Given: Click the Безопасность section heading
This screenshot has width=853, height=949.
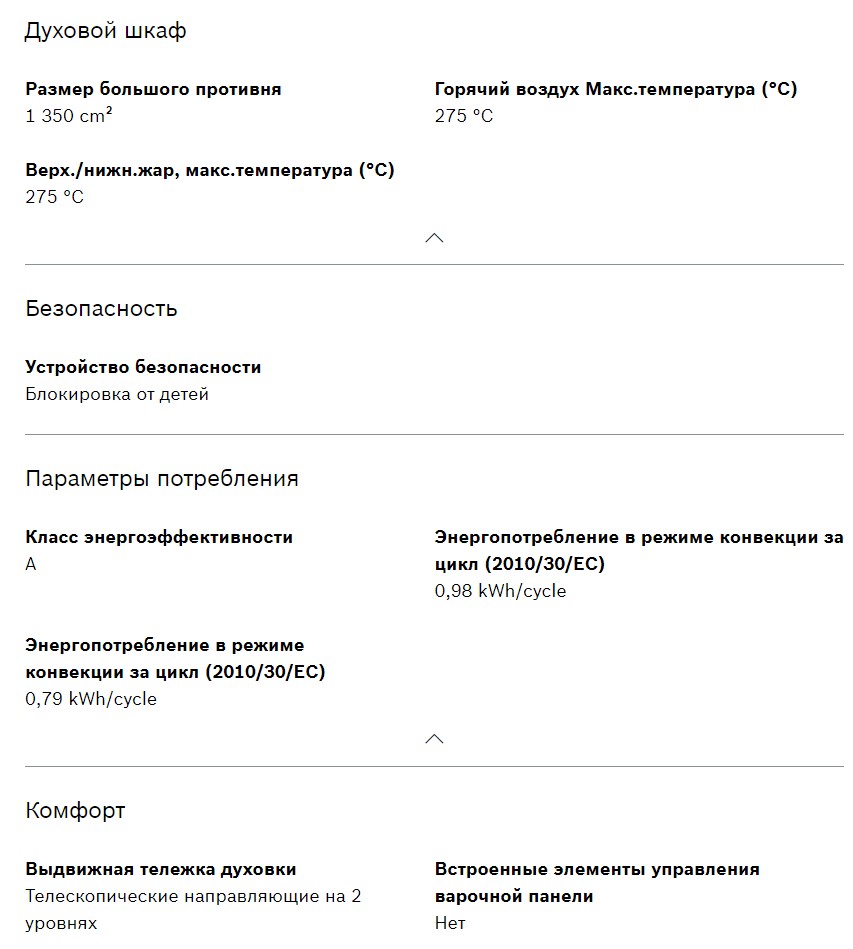Looking at the screenshot, I should pyautogui.click(x=101, y=308).
